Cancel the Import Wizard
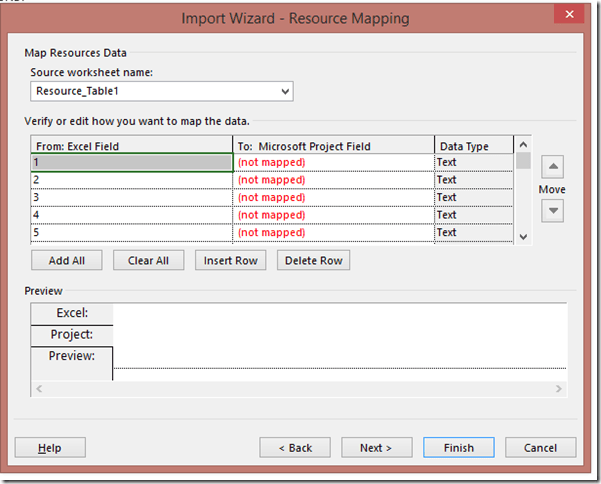The width and height of the screenshot is (601, 484). 540,448
